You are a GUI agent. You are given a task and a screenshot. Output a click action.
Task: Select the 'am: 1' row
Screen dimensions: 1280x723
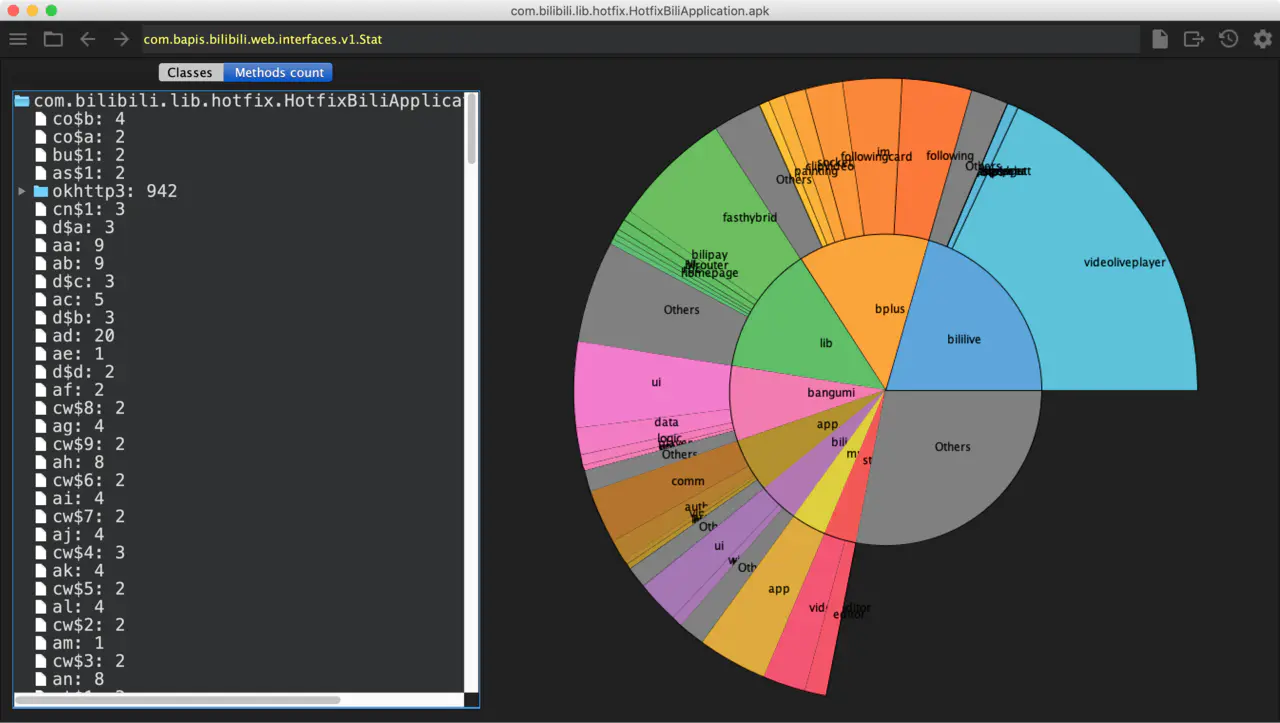(238, 643)
